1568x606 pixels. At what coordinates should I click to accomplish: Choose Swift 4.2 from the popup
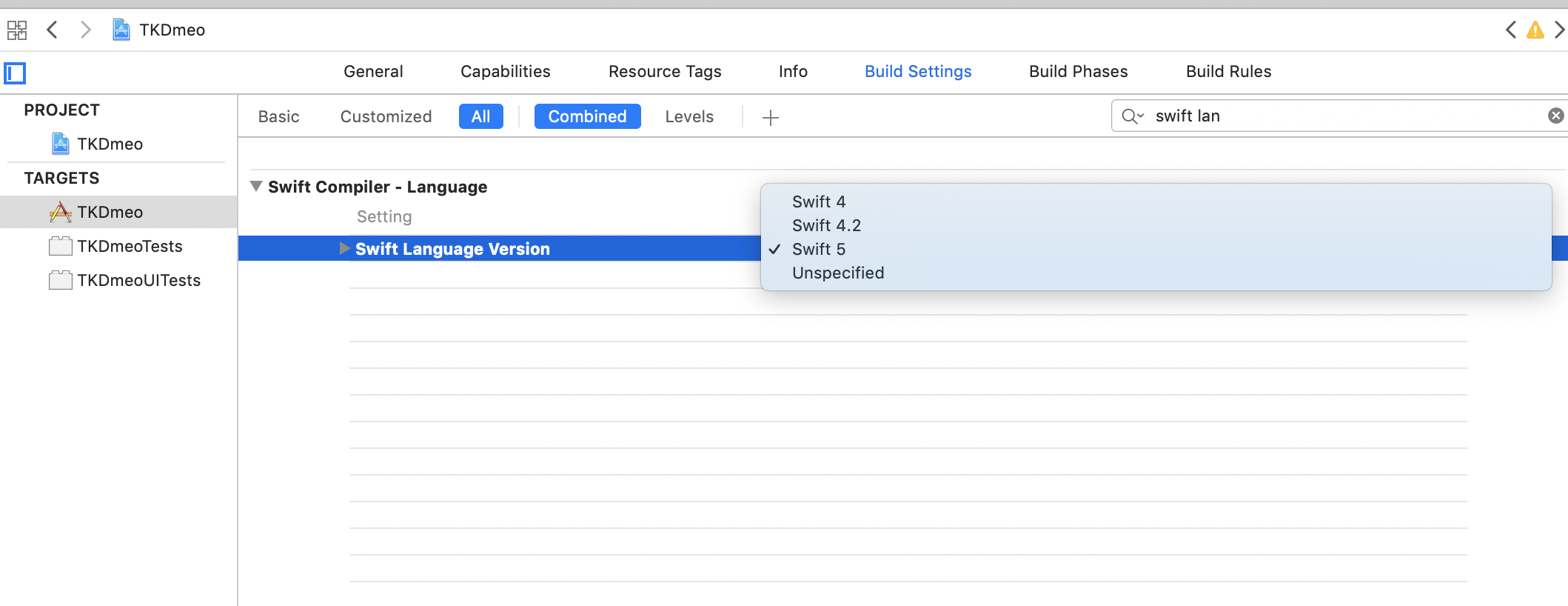(x=826, y=225)
